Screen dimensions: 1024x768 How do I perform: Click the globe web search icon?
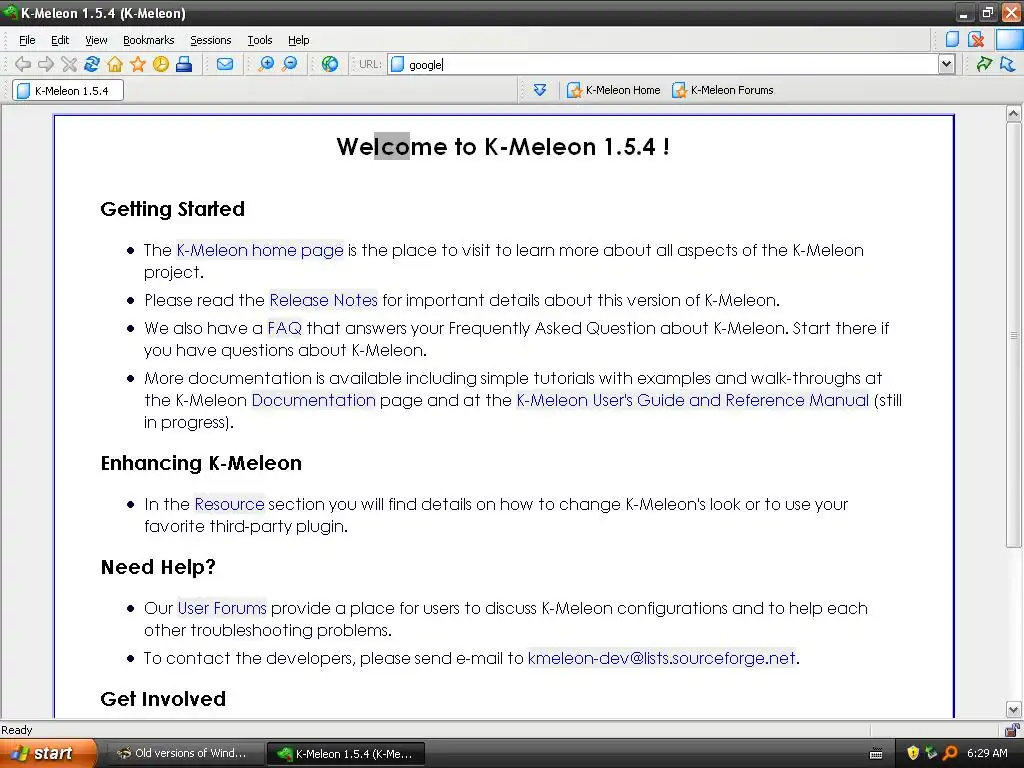[330, 64]
